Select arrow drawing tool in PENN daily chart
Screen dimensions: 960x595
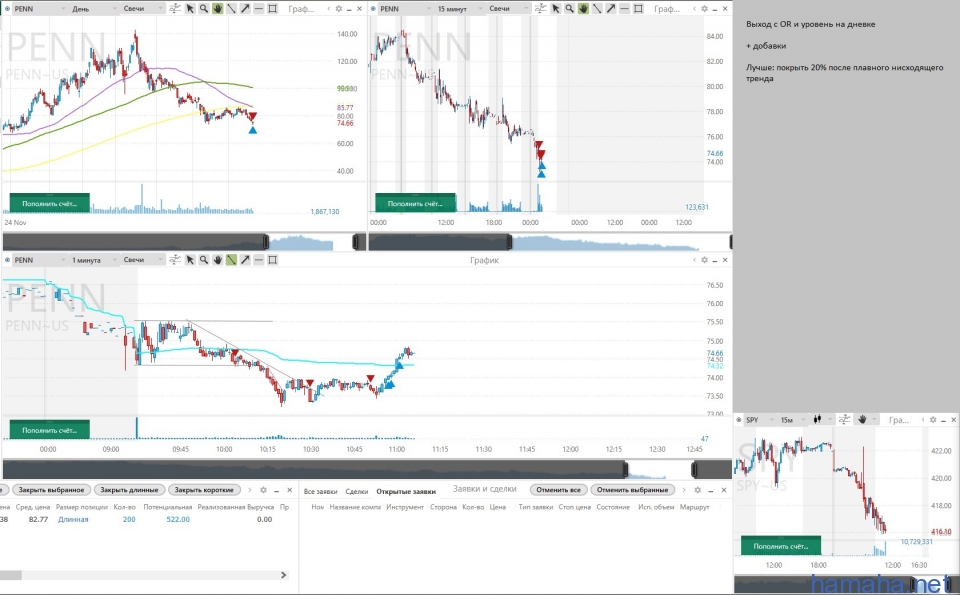[x=245, y=9]
